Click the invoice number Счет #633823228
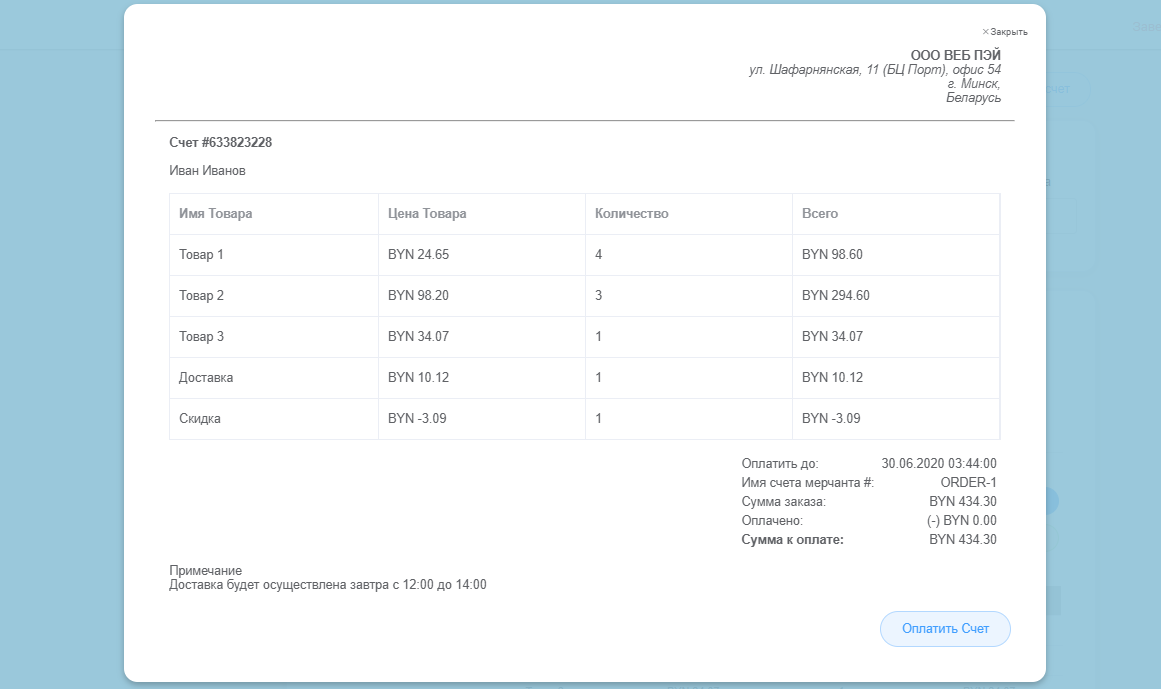The height and width of the screenshot is (689, 1161). coord(221,143)
